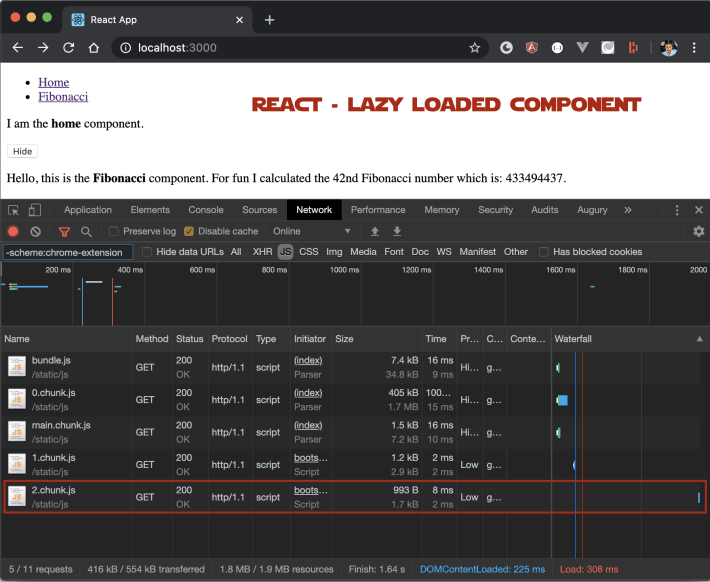Screen dimensions: 710x582
Task: Switch to the Application tab
Action: click(x=88, y=210)
